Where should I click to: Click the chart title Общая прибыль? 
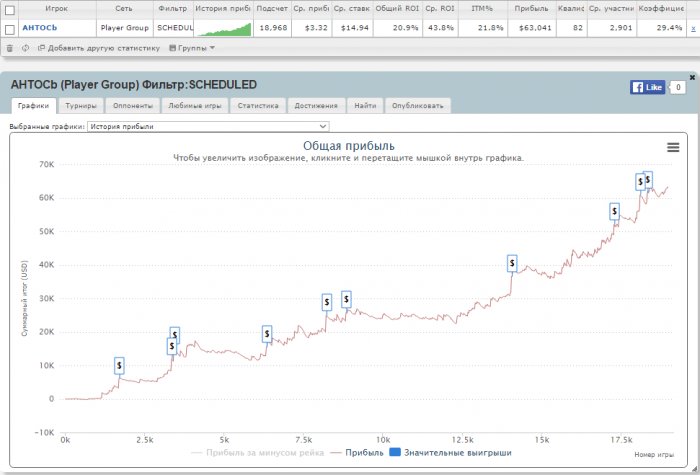click(x=349, y=146)
